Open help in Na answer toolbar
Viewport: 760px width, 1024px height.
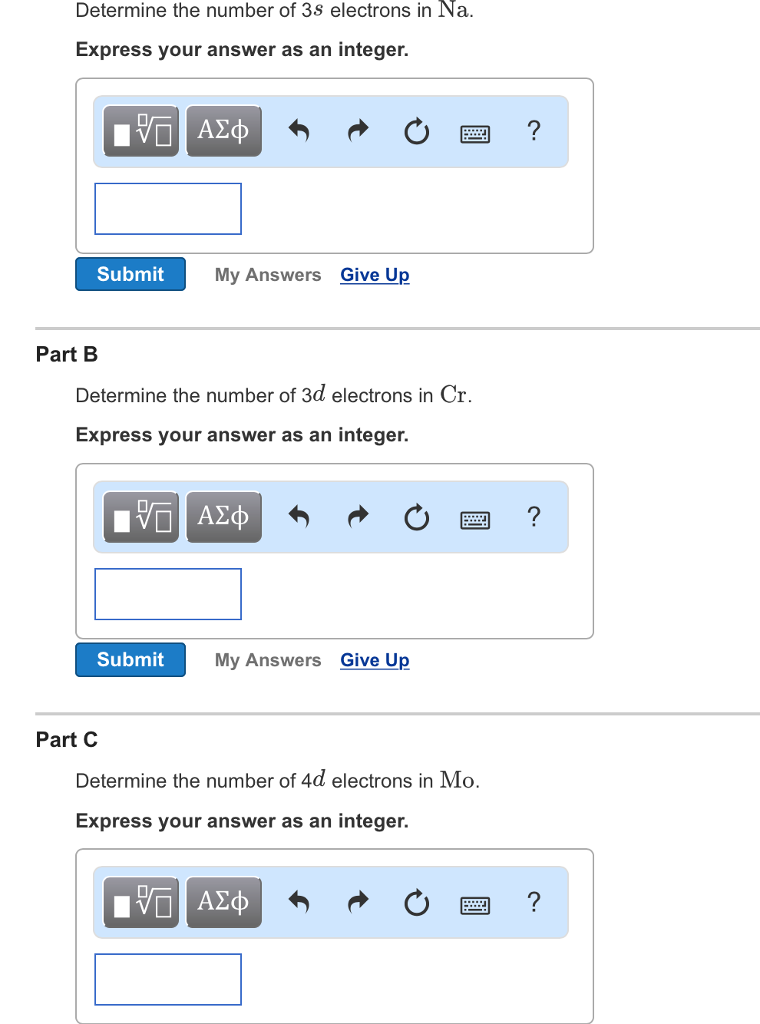(x=533, y=131)
